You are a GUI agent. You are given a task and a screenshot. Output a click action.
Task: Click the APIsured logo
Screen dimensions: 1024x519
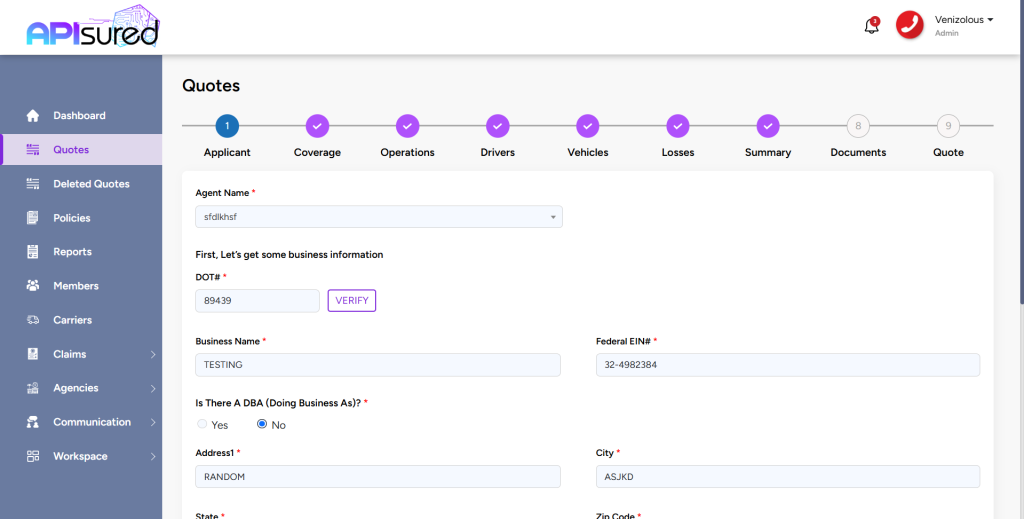pos(93,27)
